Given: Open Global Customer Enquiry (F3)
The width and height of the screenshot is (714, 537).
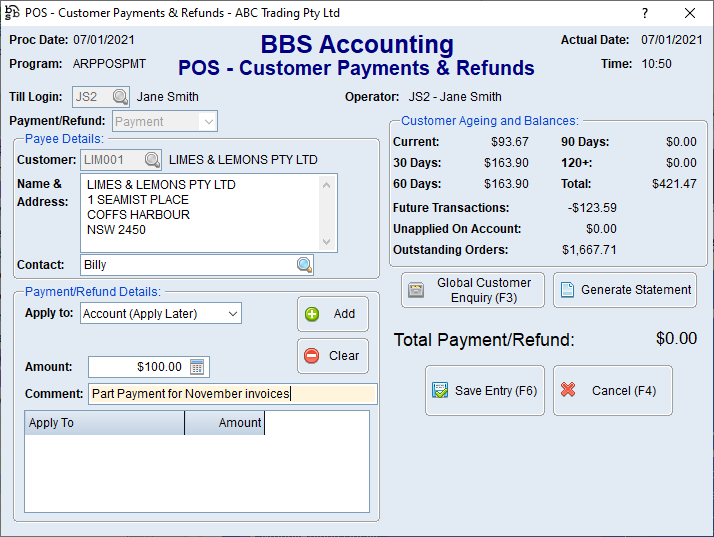Looking at the screenshot, I should pyautogui.click(x=473, y=290).
